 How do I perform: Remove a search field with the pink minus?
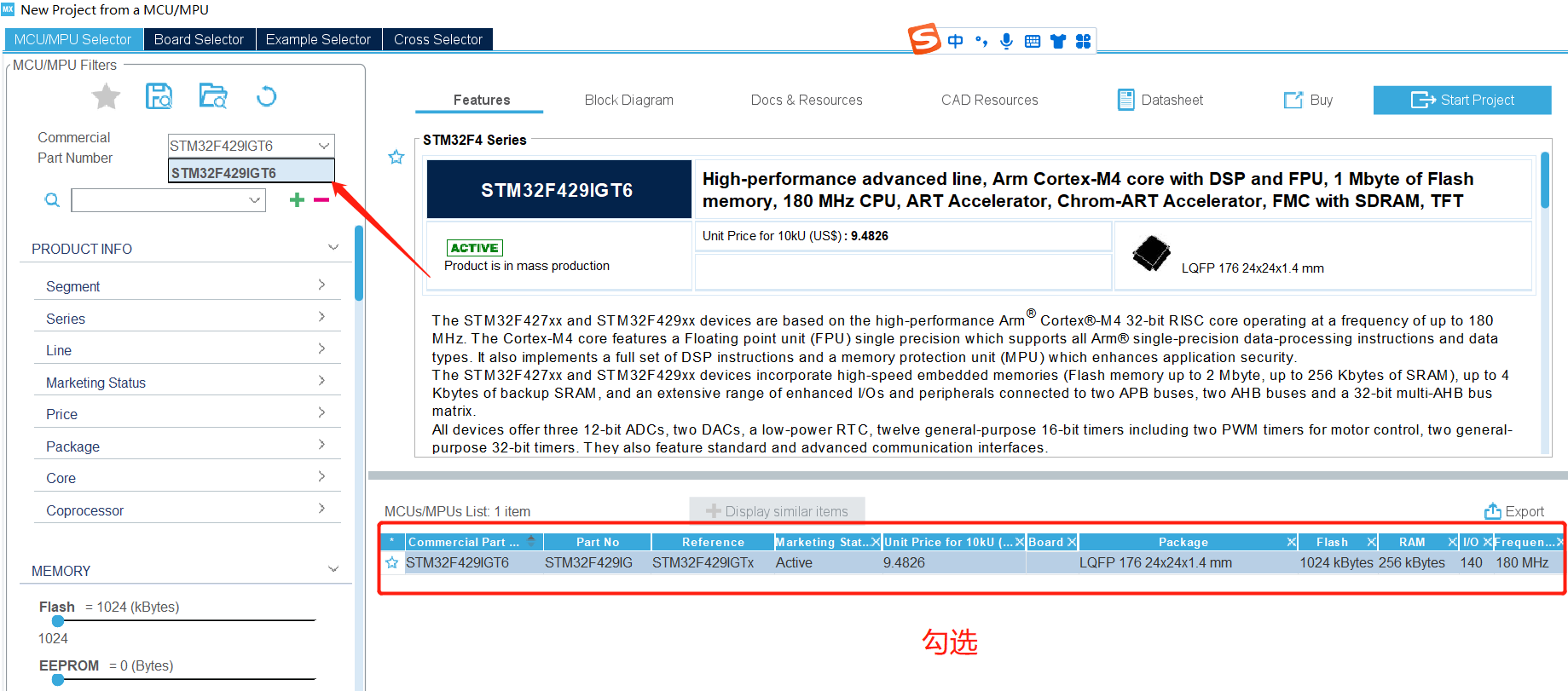click(x=321, y=200)
